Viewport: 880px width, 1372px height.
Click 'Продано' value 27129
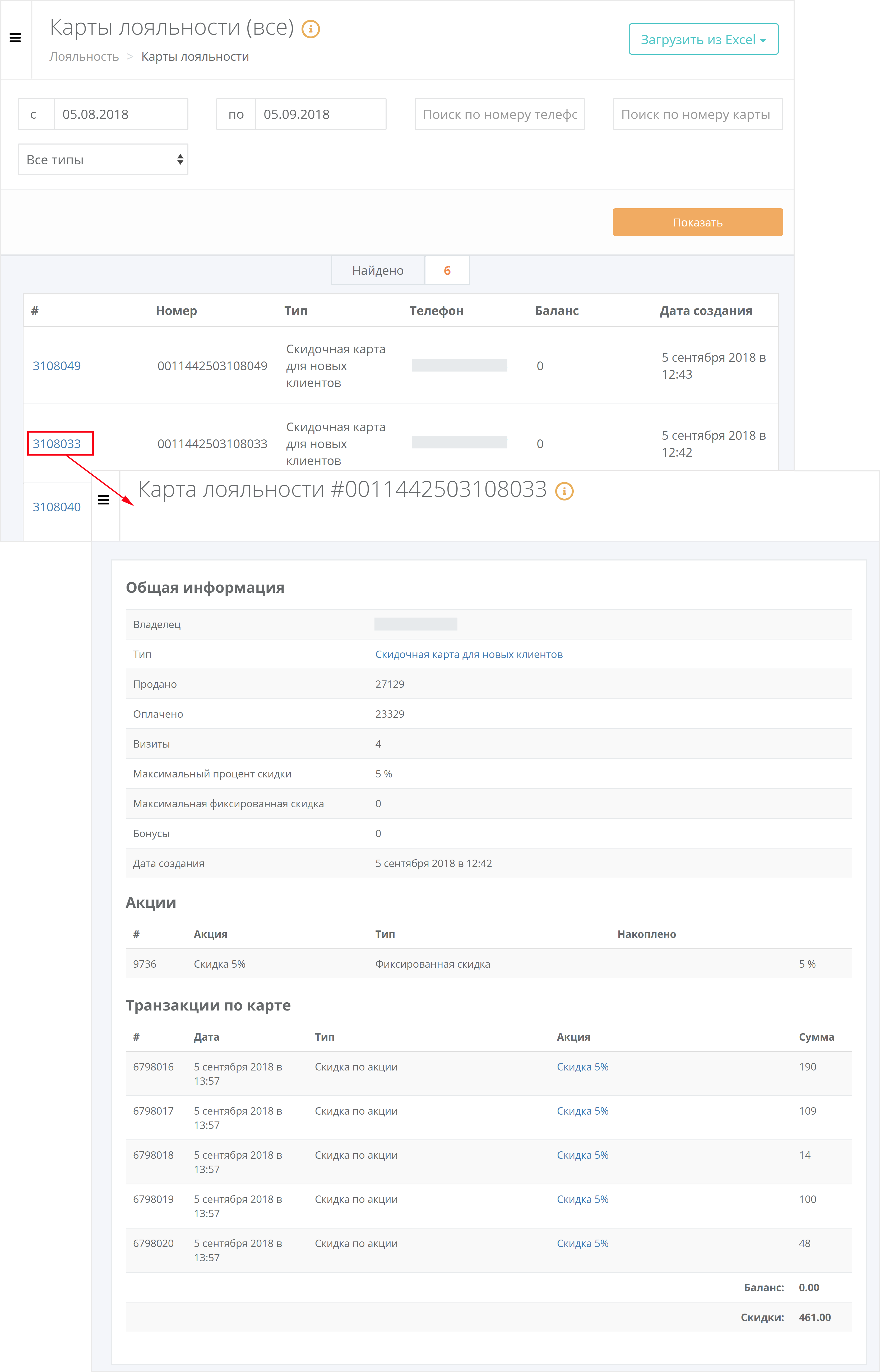(x=390, y=684)
